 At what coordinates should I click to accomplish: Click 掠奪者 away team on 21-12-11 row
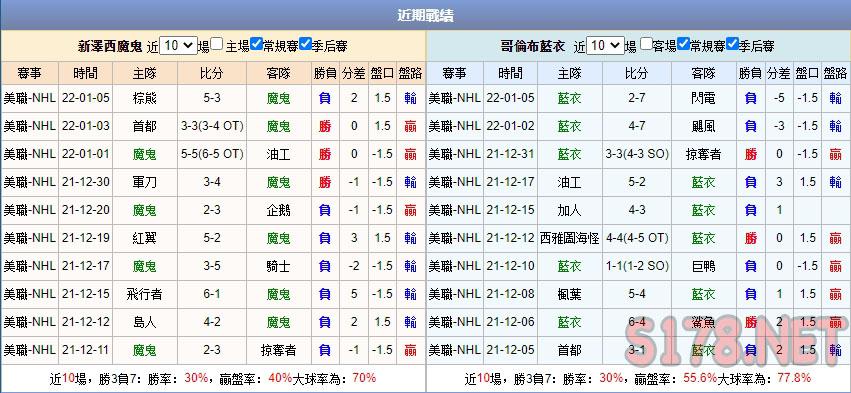pos(278,350)
